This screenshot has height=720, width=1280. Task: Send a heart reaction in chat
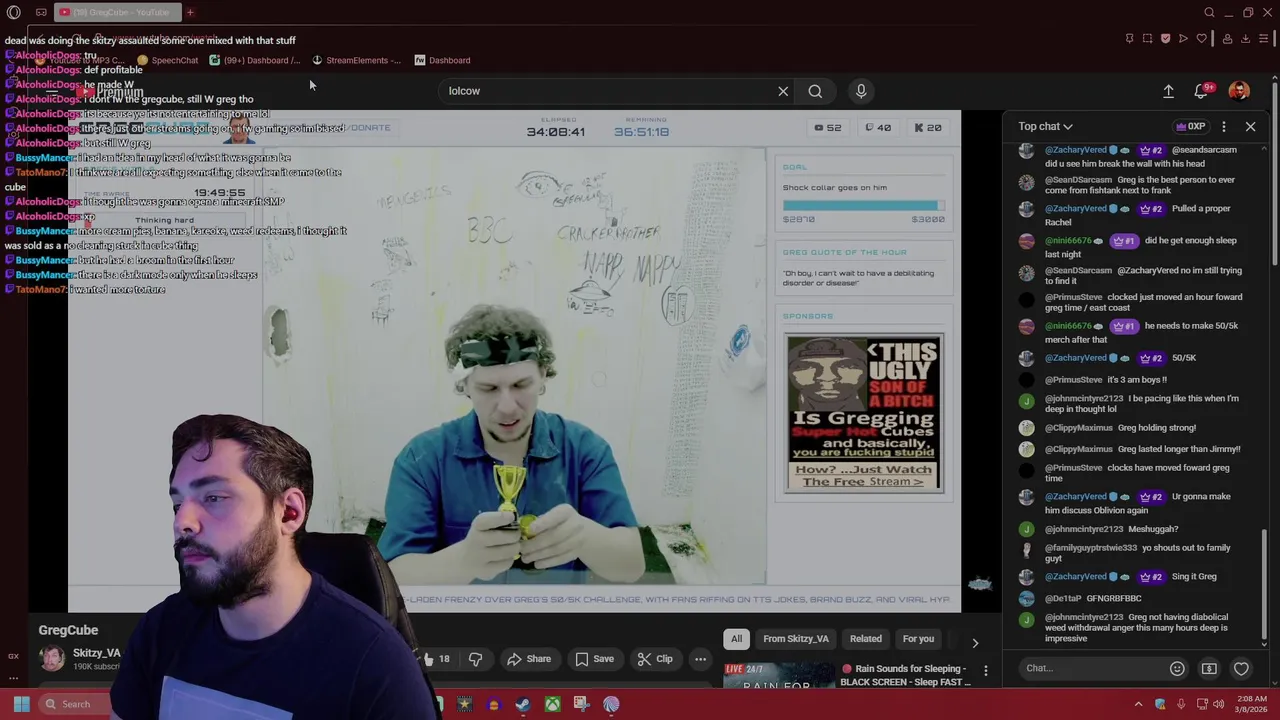coord(1241,668)
